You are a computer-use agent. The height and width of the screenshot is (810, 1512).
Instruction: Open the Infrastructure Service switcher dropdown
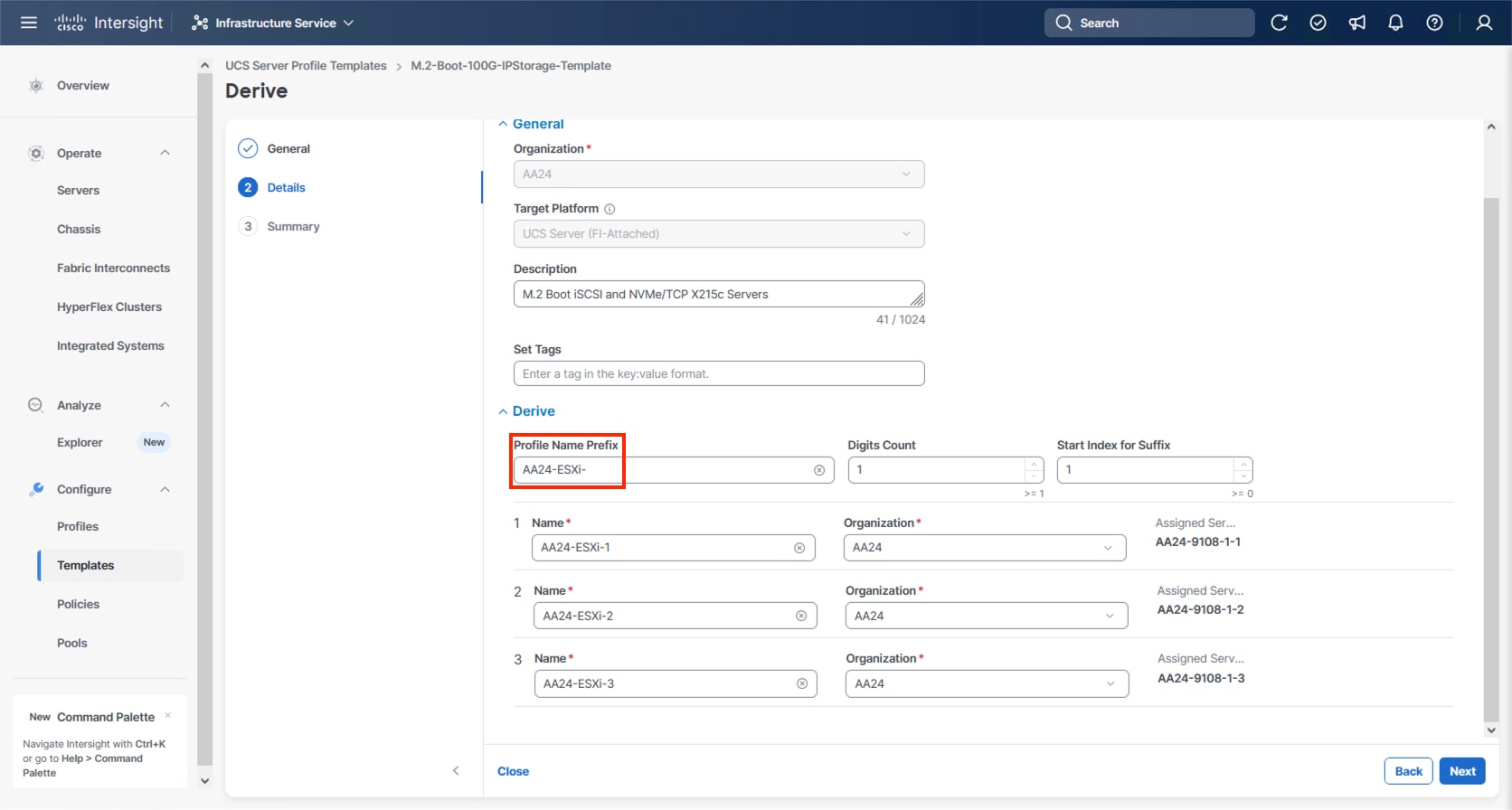(273, 23)
